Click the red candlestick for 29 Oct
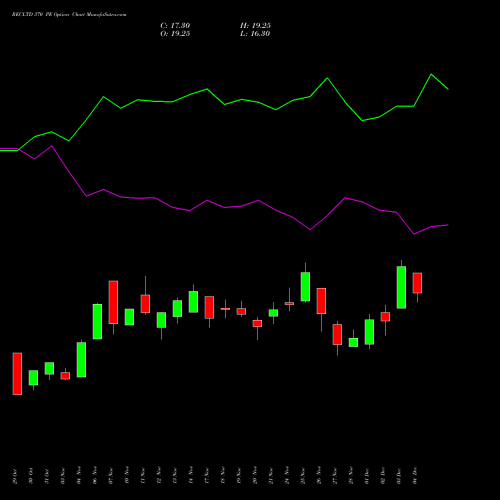 pyautogui.click(x=17, y=374)
